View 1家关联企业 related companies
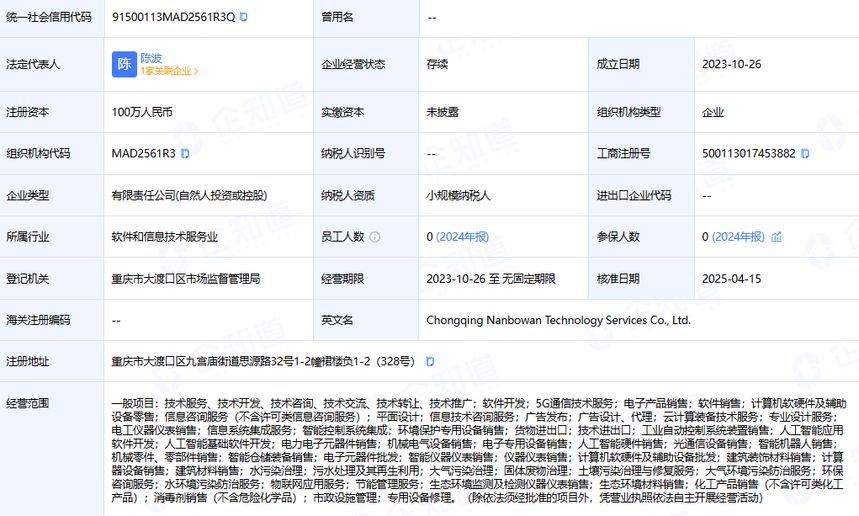 pos(169,71)
